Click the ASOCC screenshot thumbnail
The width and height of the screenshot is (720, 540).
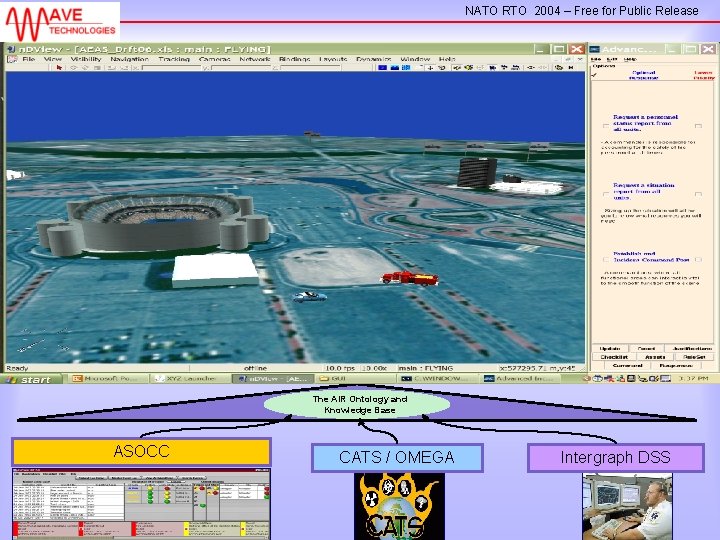141,504
